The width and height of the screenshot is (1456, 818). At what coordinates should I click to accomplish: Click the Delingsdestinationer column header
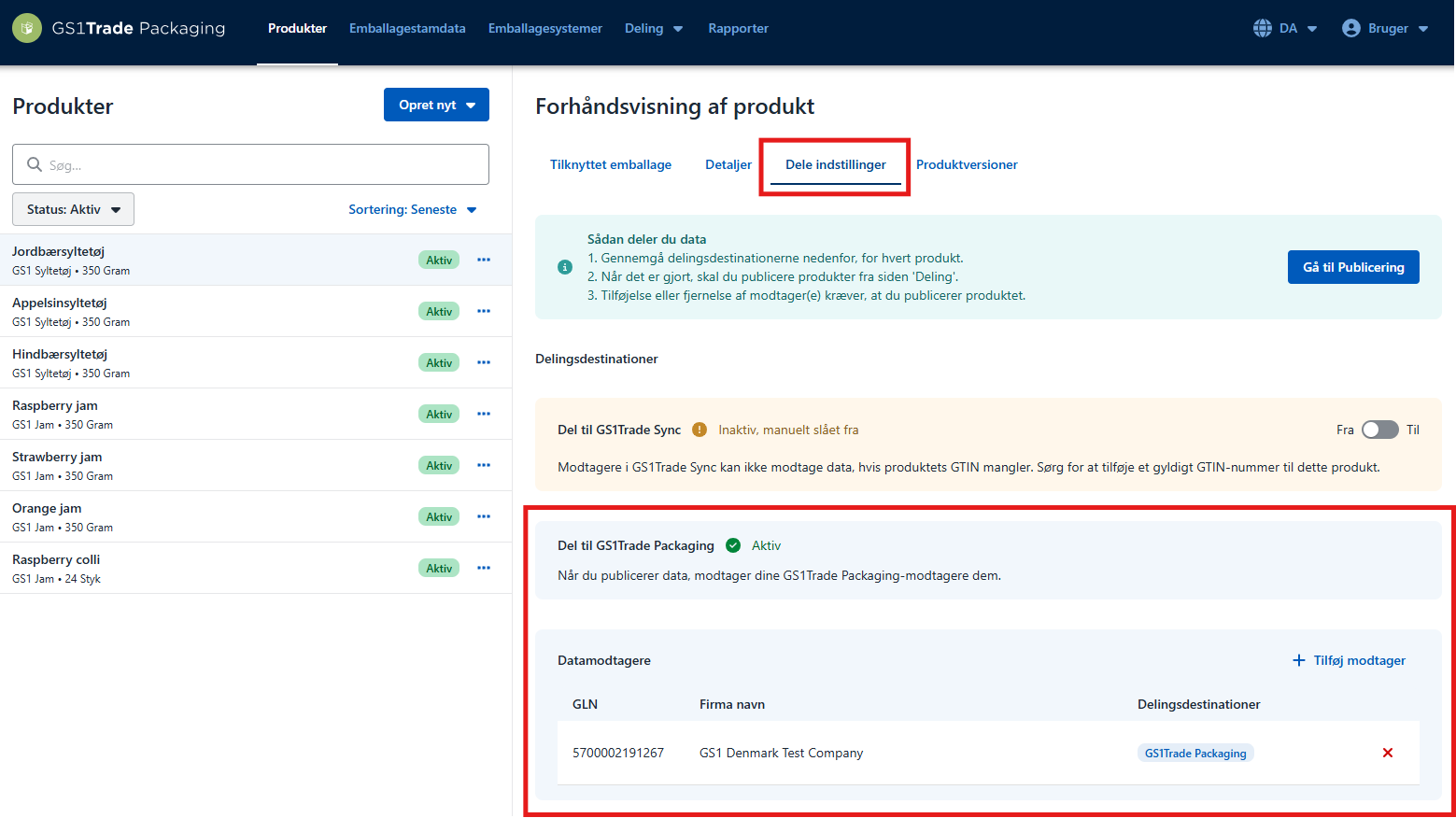click(x=1199, y=704)
